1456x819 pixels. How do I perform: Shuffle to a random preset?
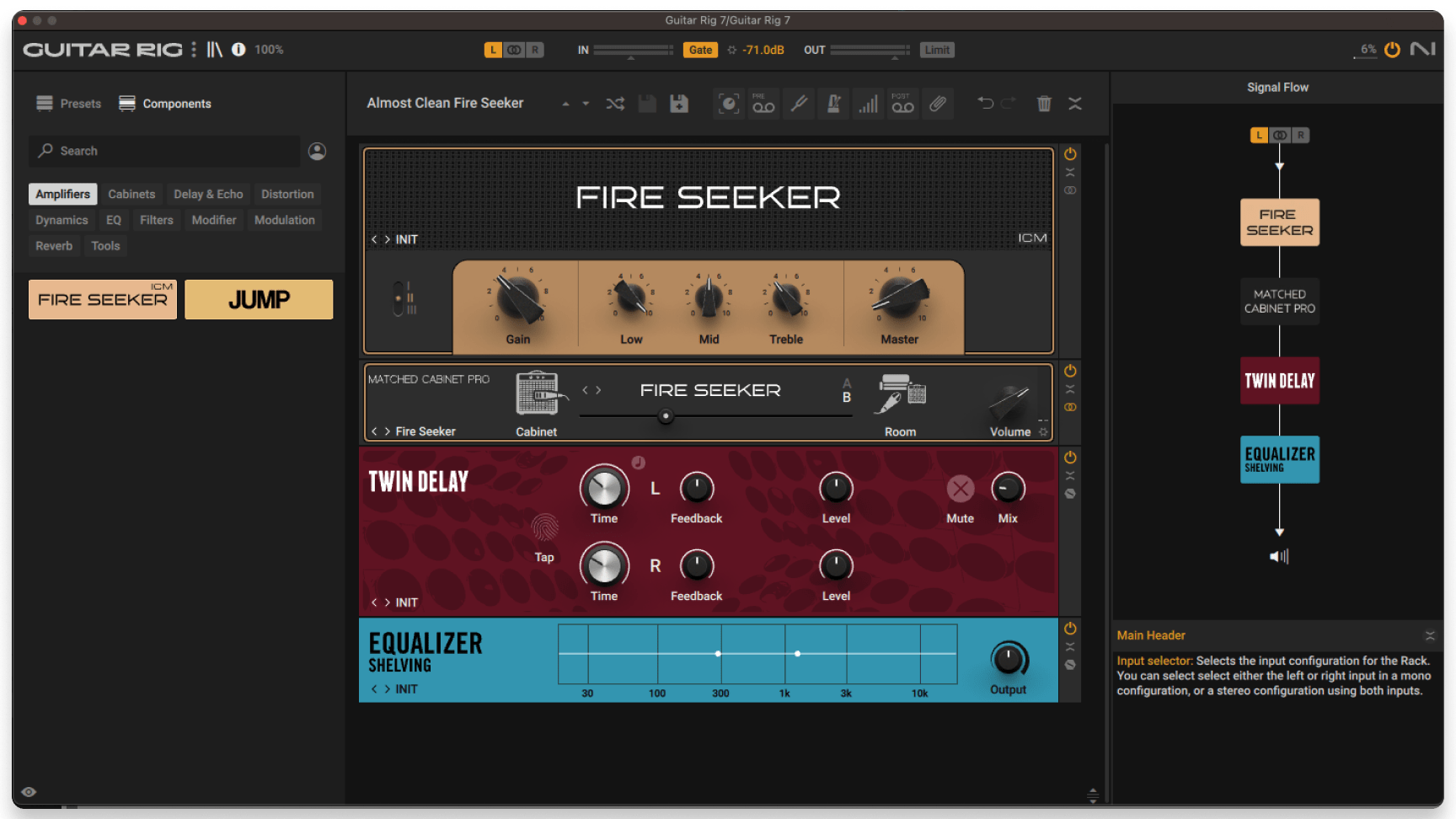click(x=615, y=104)
